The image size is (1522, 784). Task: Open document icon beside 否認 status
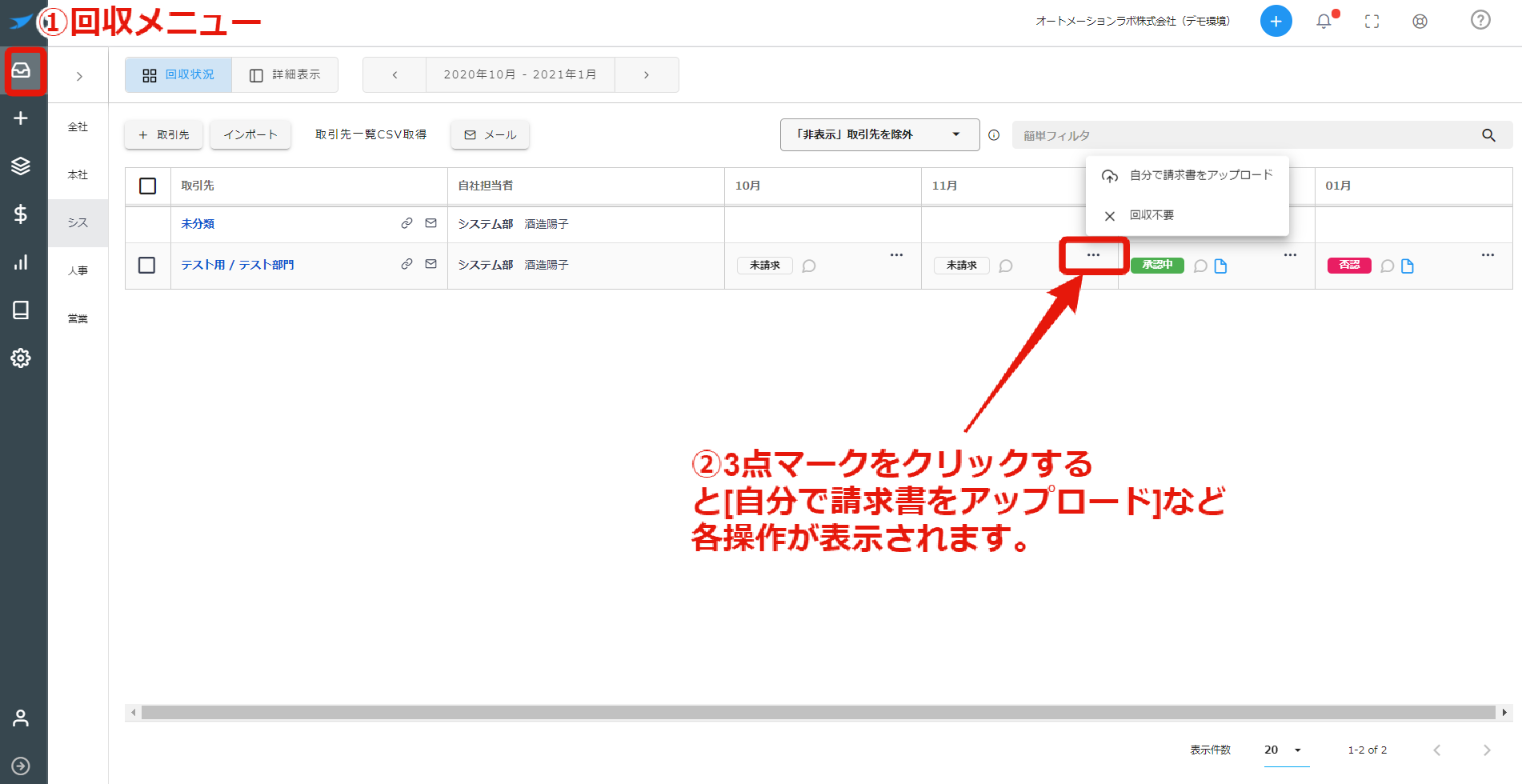pos(1408,266)
